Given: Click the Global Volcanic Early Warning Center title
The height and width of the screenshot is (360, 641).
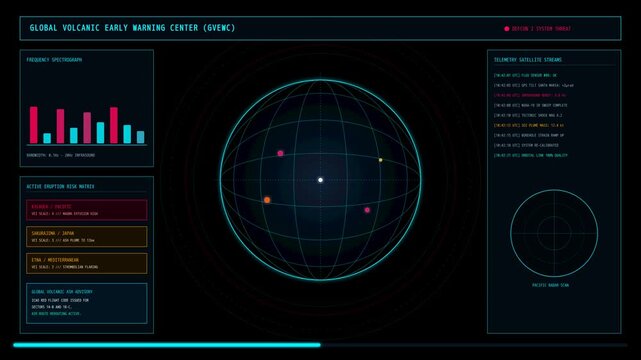Looking at the screenshot, I should click(132, 28).
